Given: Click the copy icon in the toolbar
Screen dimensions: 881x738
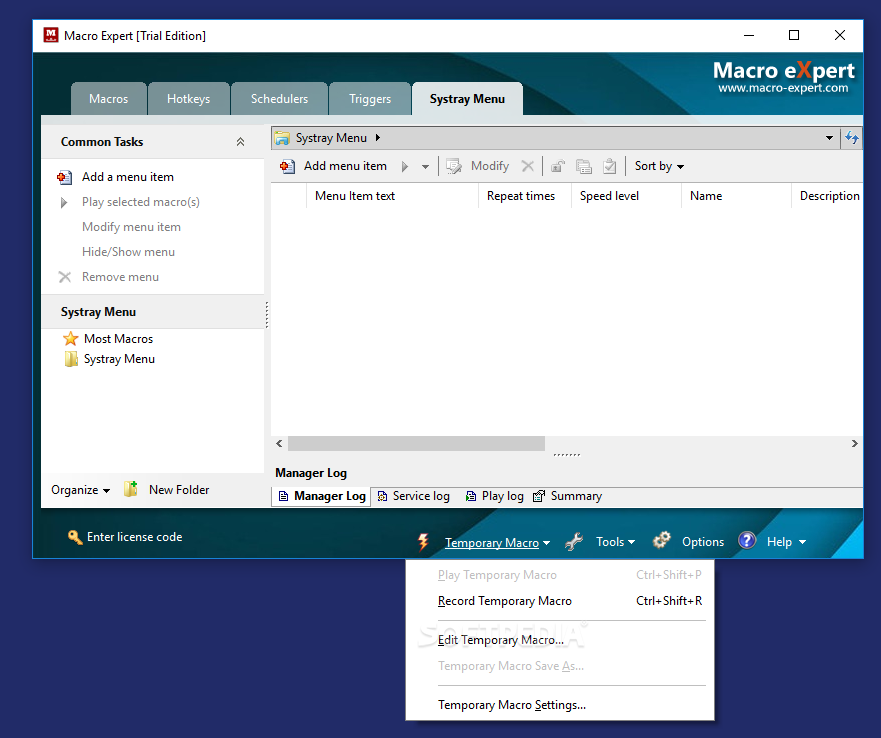Looking at the screenshot, I should point(584,166).
